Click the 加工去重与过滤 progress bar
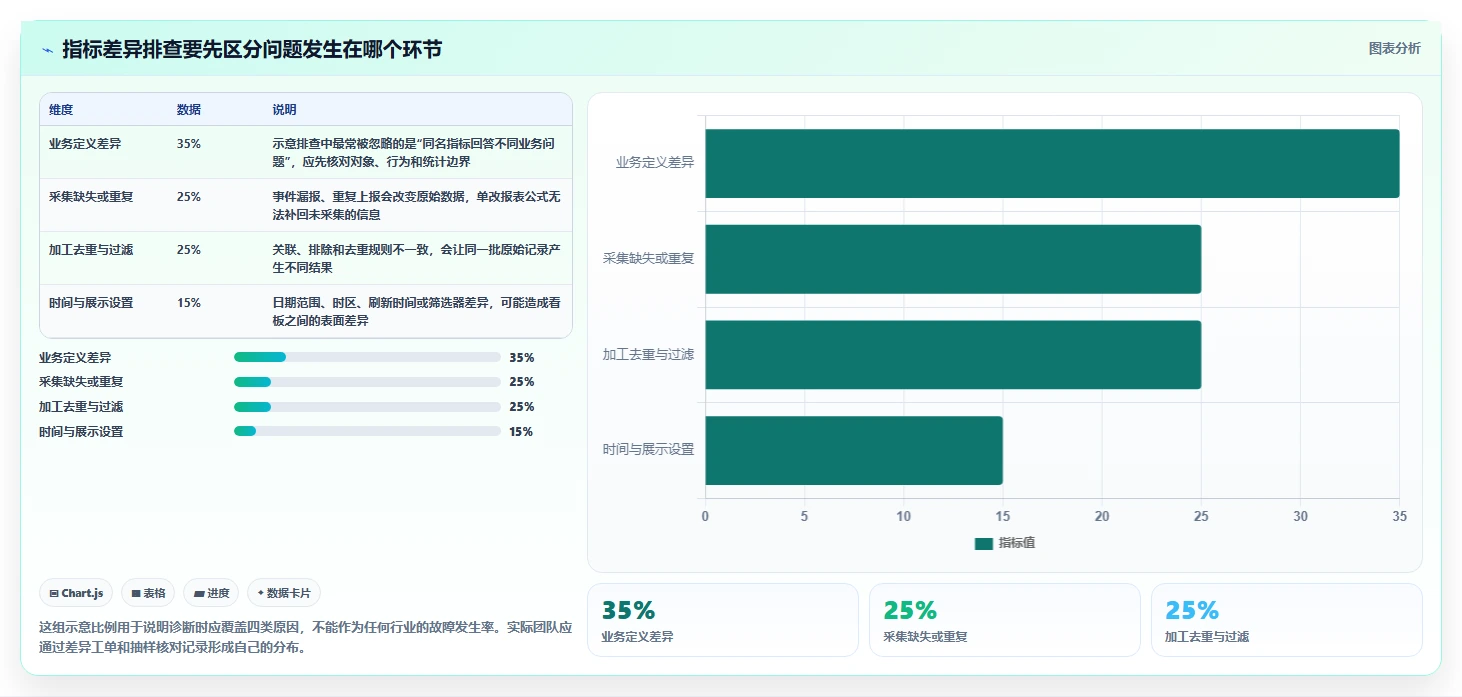Screen dimensions: 1462x697 point(367,407)
